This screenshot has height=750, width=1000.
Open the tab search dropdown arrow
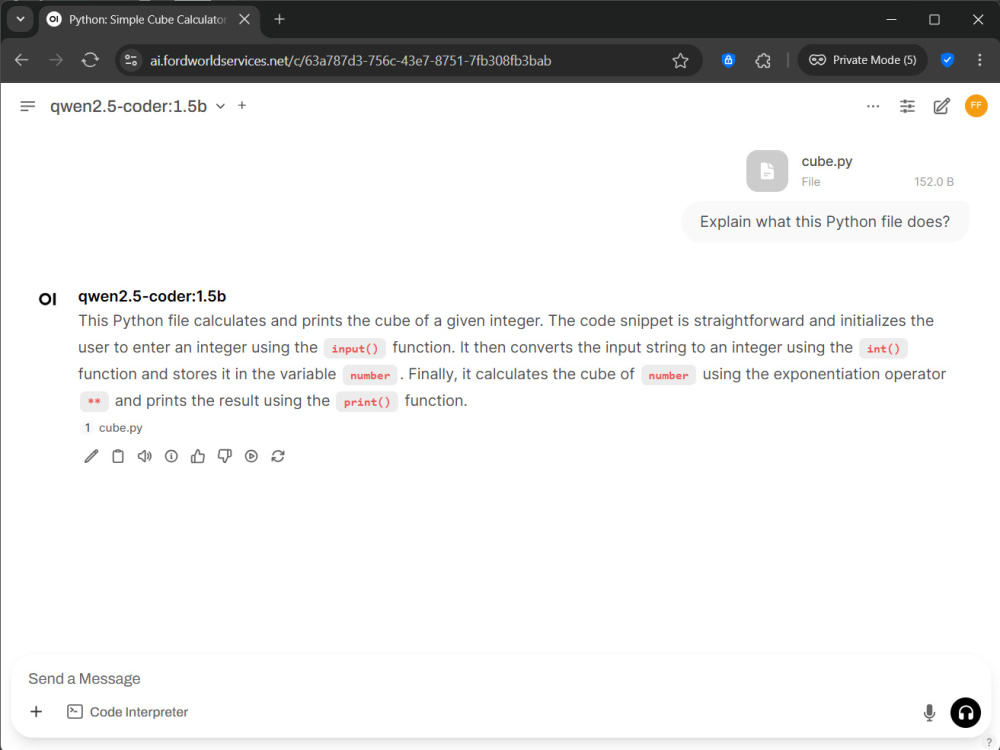tap(20, 19)
